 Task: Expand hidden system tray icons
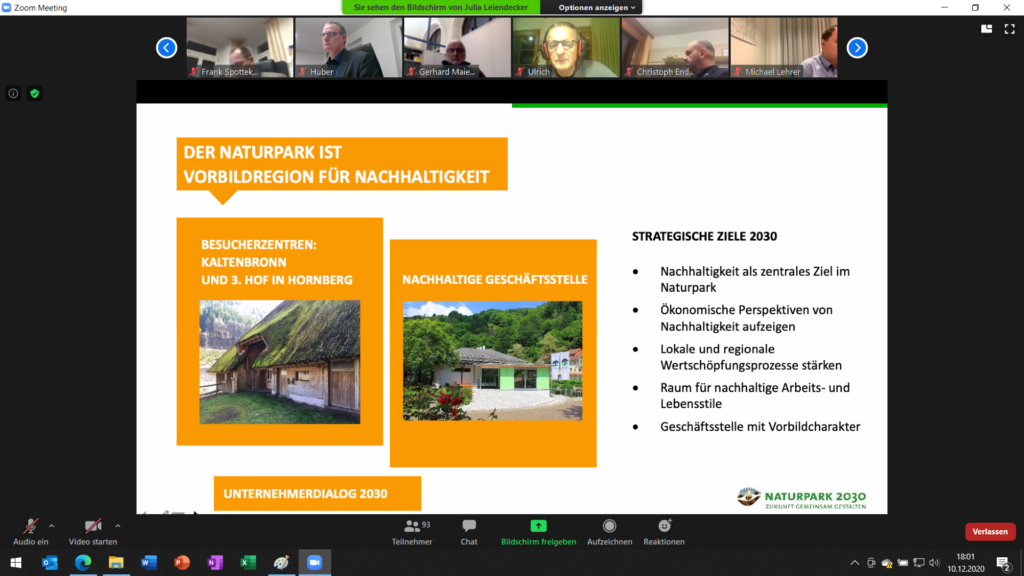(x=855, y=563)
